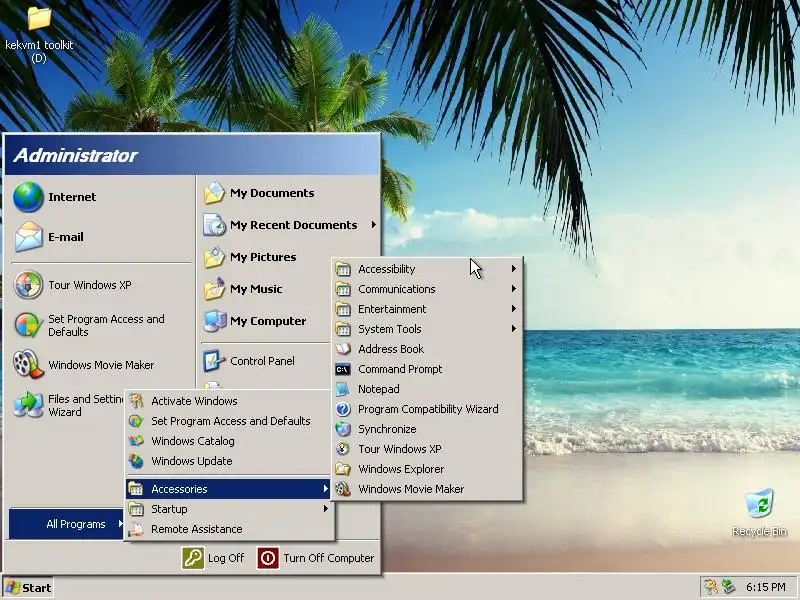The height and width of the screenshot is (600, 800).
Task: Click the Windows Update icon
Action: [136, 461]
